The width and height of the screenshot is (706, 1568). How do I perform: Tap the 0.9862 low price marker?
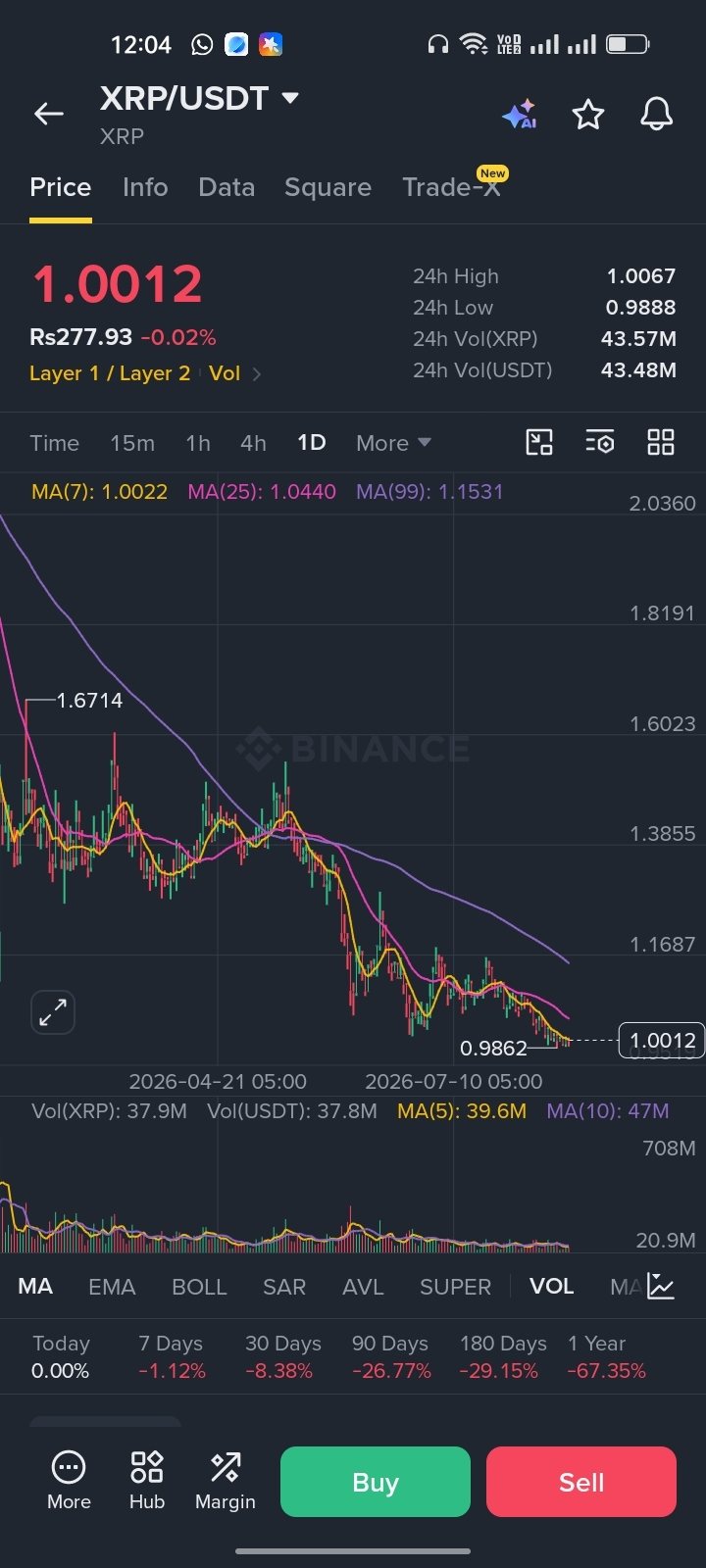point(493,1048)
